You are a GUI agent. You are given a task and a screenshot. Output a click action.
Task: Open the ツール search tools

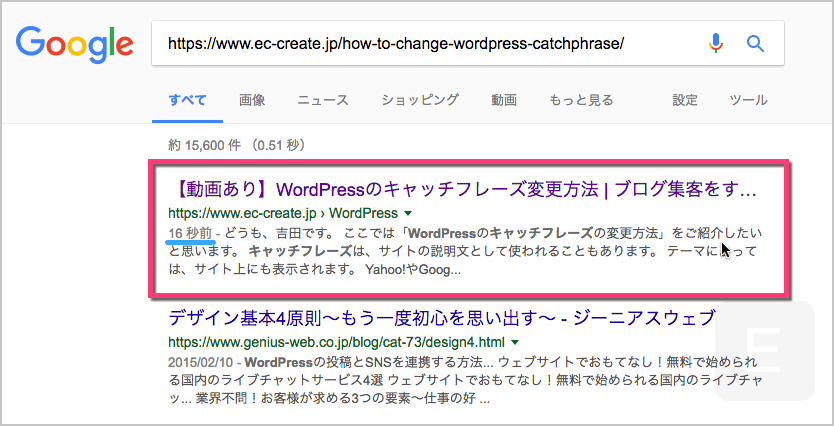point(748,99)
